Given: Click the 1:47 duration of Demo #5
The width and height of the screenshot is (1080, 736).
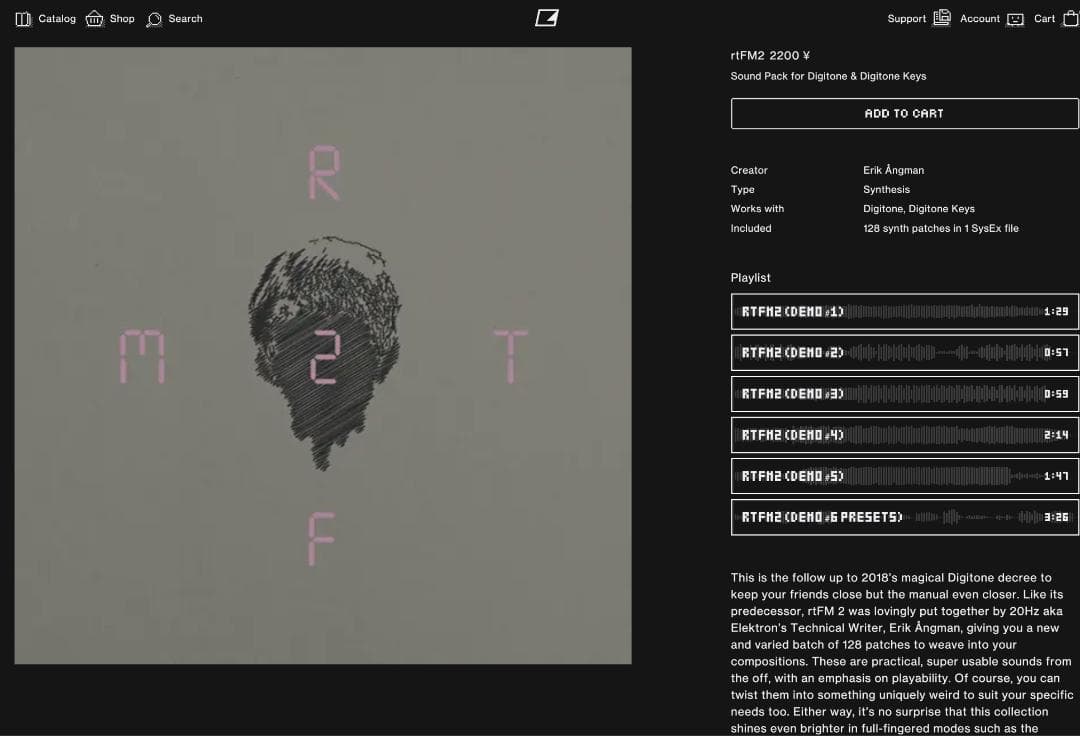Looking at the screenshot, I should [1056, 476].
